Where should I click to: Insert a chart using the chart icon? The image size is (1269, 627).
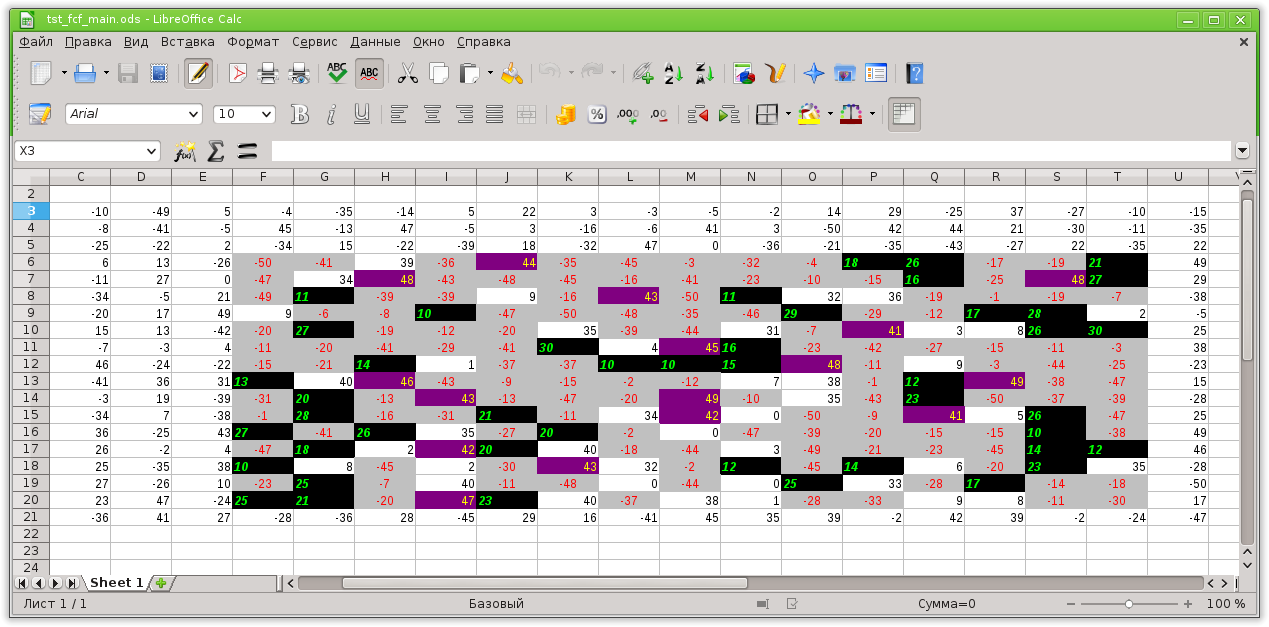(x=743, y=73)
